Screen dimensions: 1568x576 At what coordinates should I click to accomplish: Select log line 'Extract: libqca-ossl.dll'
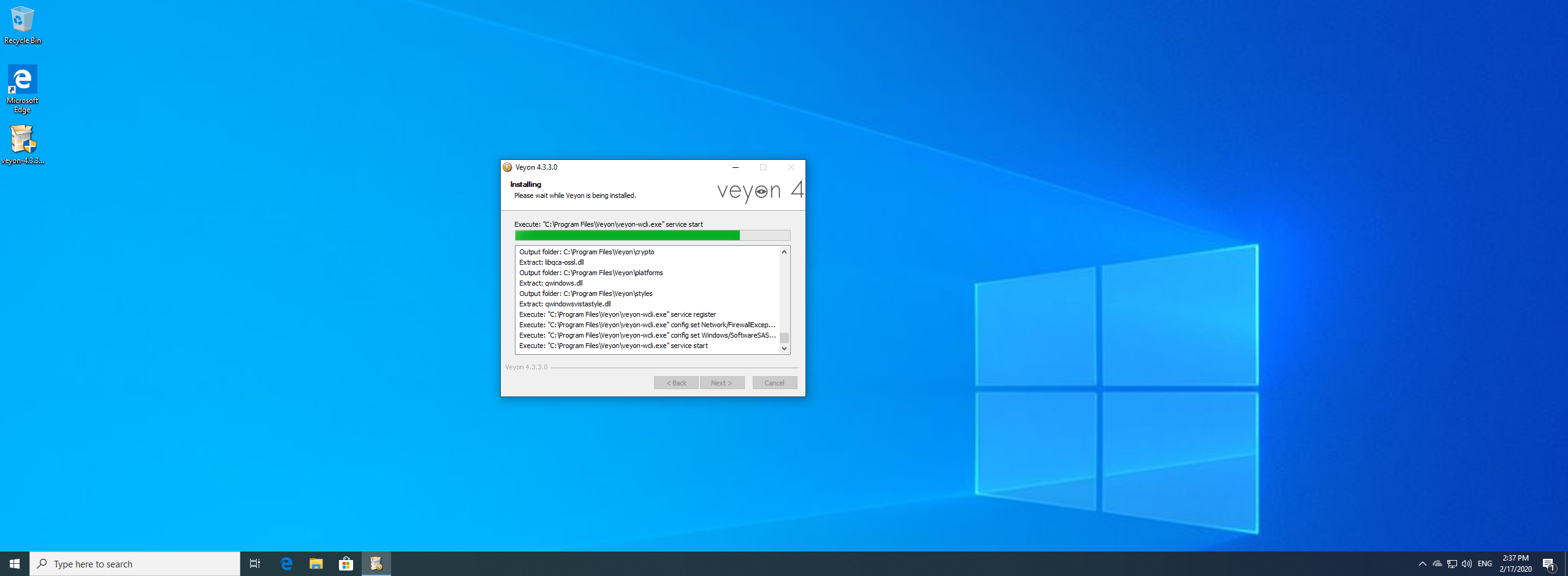[552, 262]
